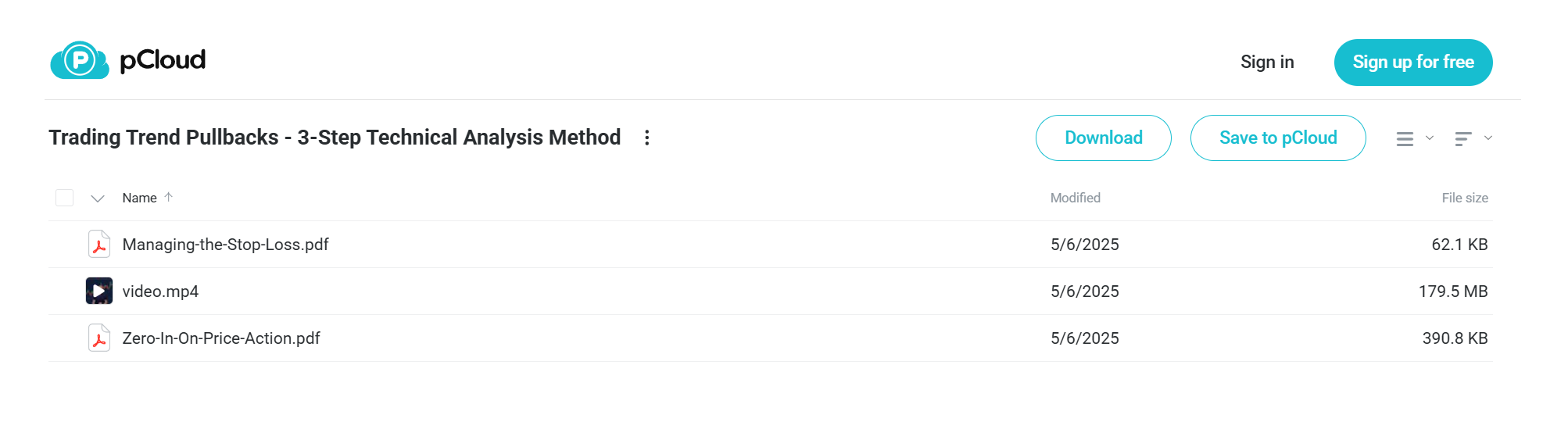
Task: Sort by the Name column header
Action: pos(139,198)
